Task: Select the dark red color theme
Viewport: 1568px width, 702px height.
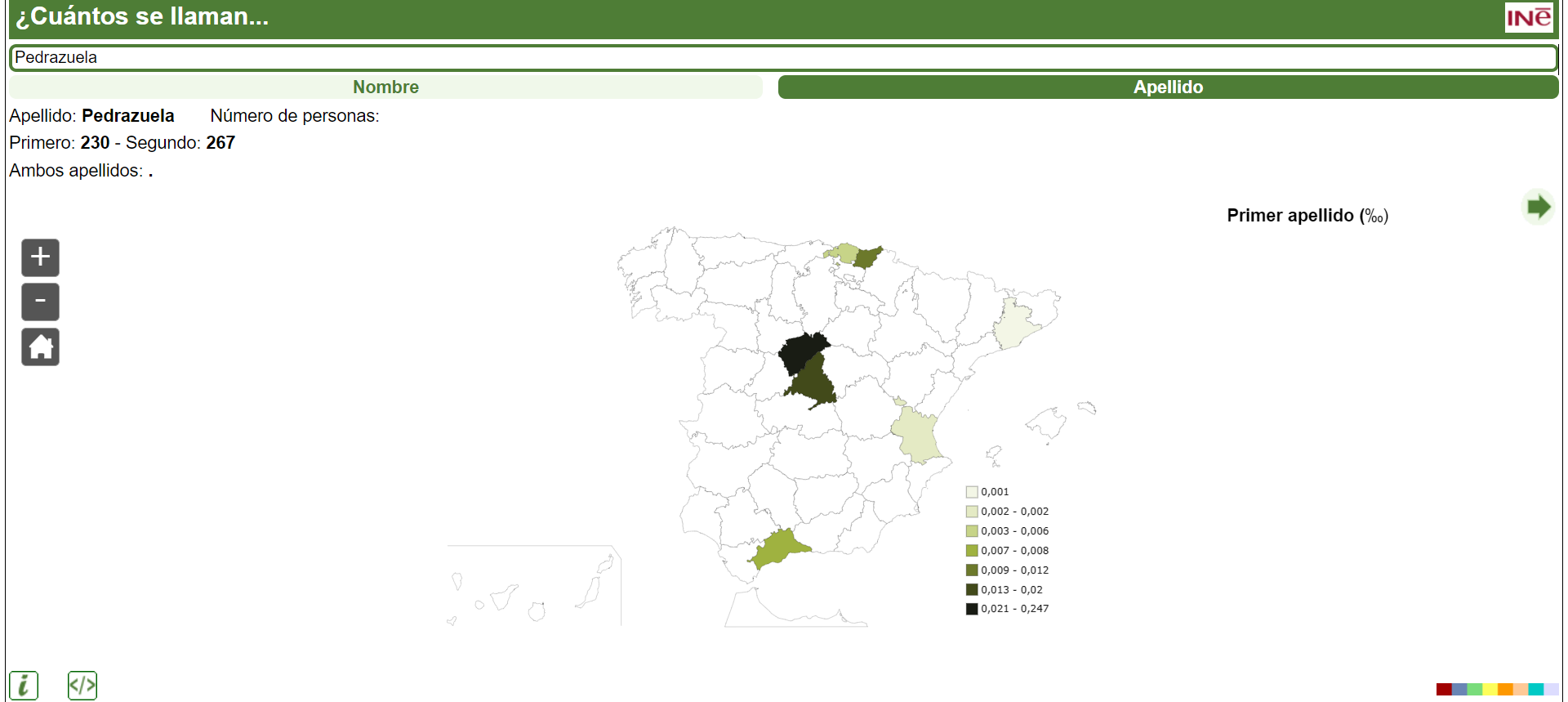Action: click(x=1444, y=689)
